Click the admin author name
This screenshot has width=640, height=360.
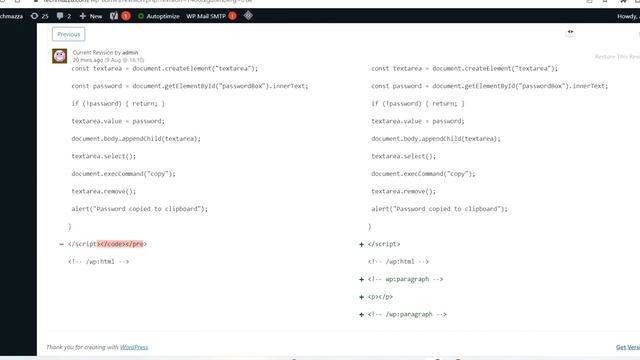tap(130, 52)
